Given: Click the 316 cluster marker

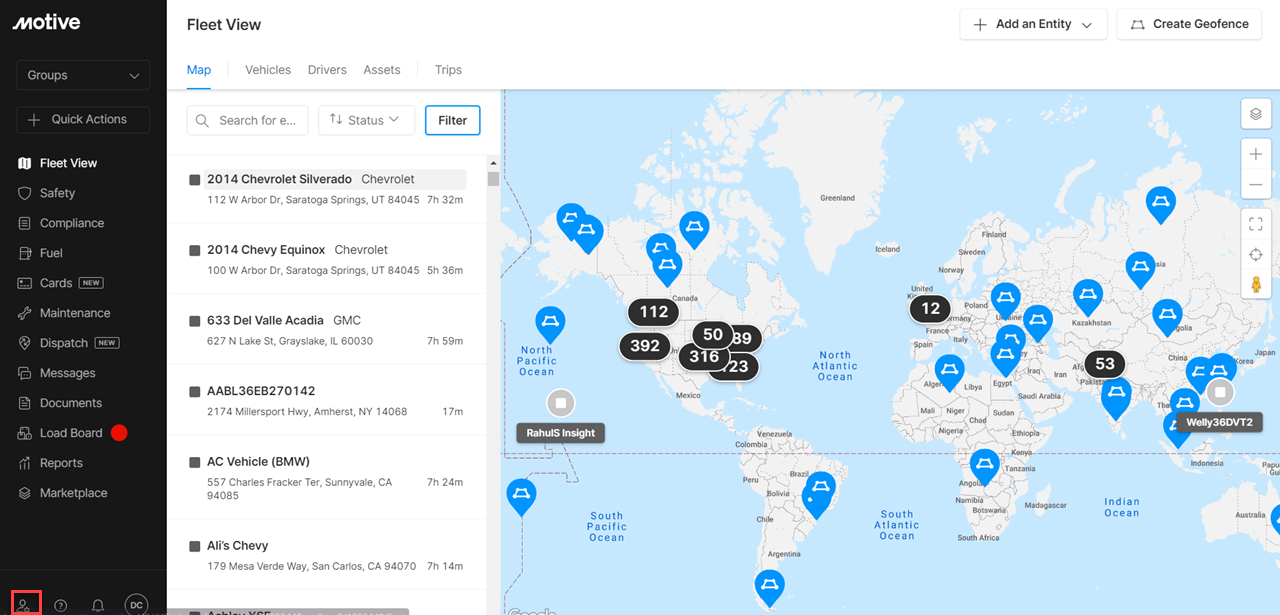Looking at the screenshot, I should click(x=704, y=356).
